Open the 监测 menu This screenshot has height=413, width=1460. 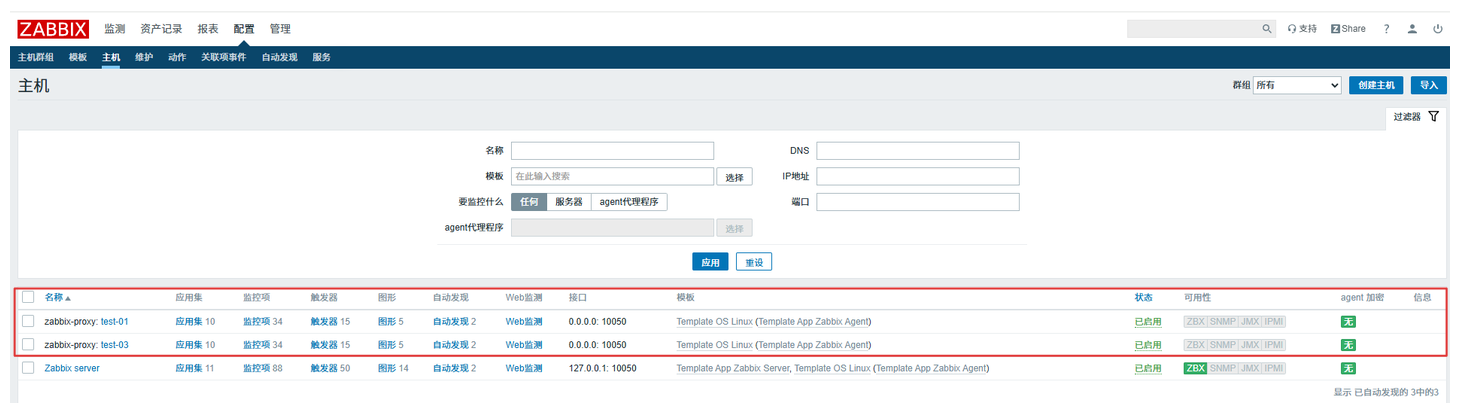click(x=114, y=29)
